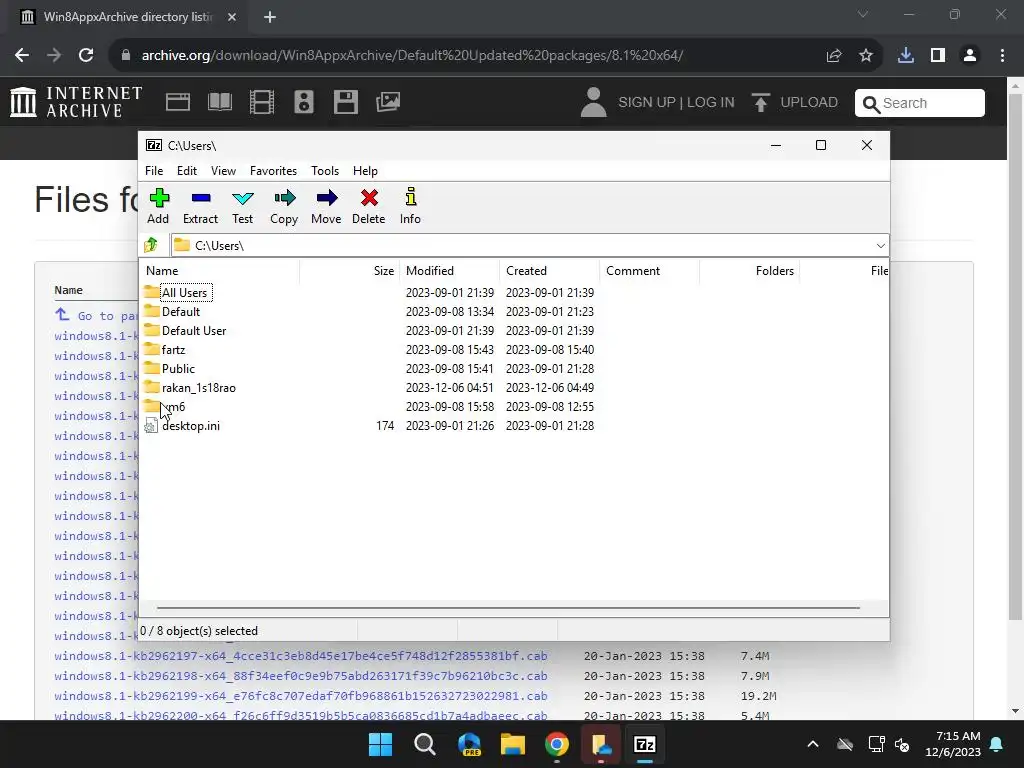Close the Win8AppxArchive tab
This screenshot has height=768, width=1024.
[232, 17]
